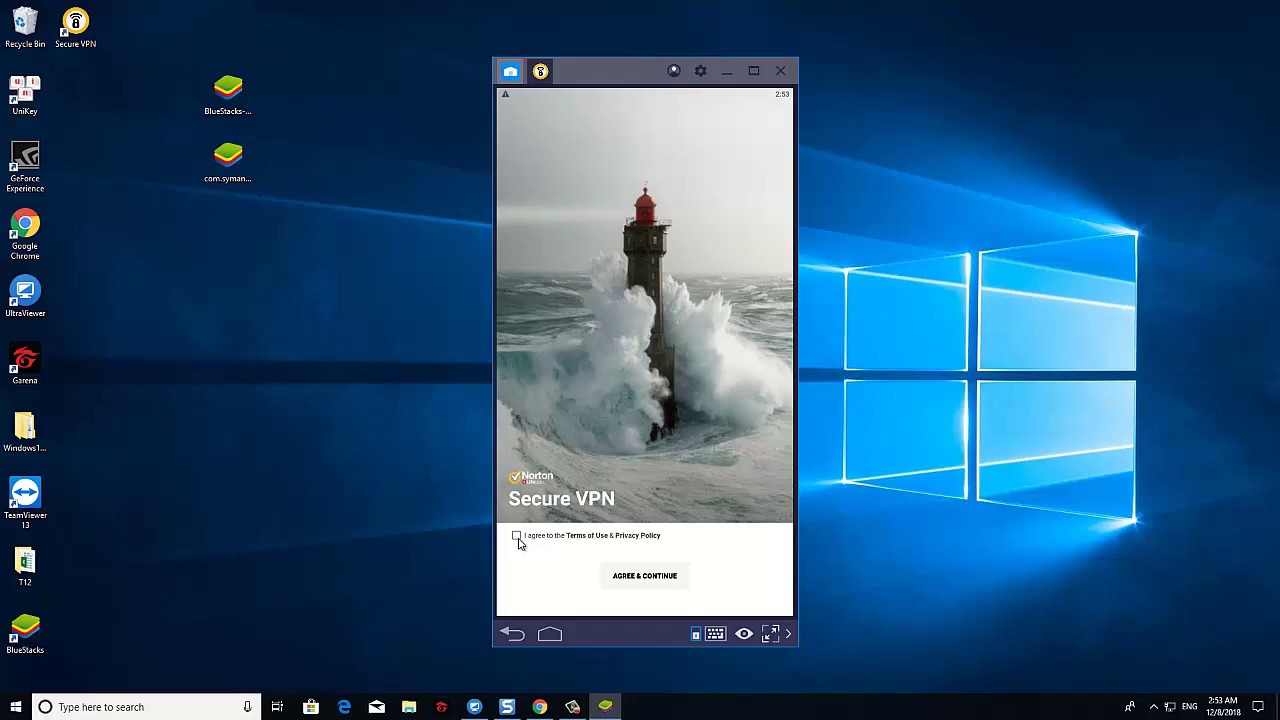Image resolution: width=1280 pixels, height=720 pixels.
Task: Tap the Android back arrow
Action: tap(512, 634)
